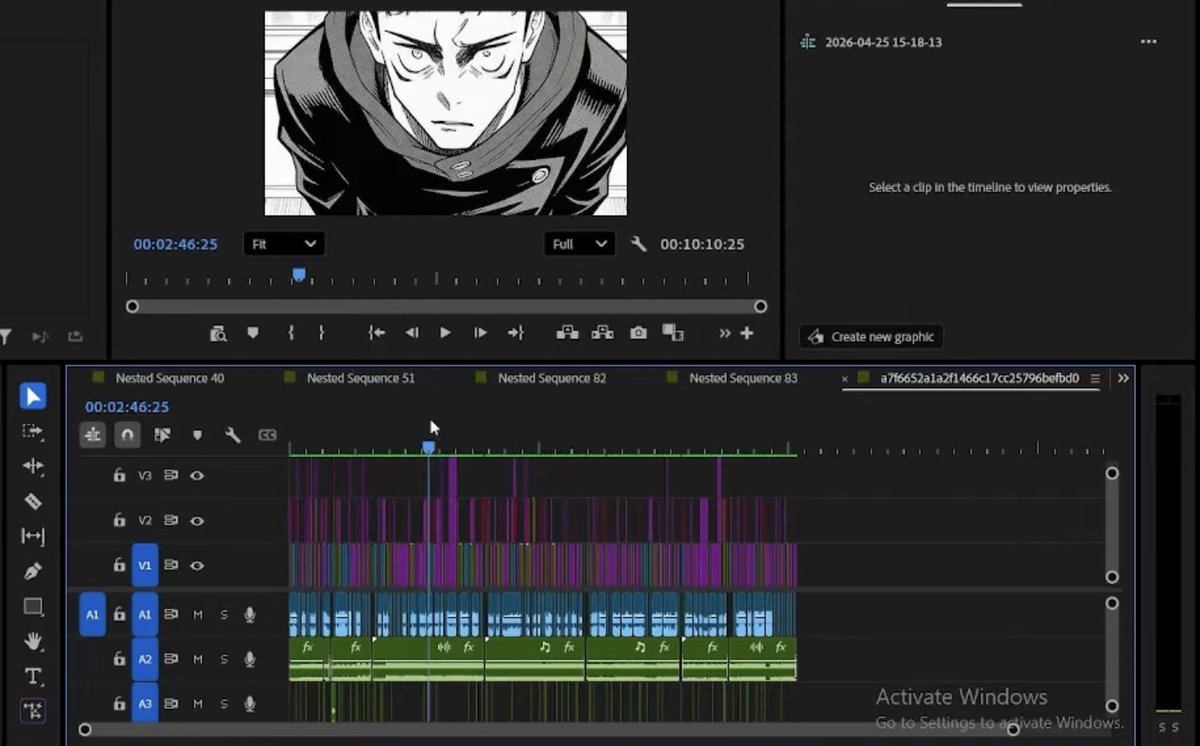Image resolution: width=1200 pixels, height=746 pixels.
Task: Click the Extract button in Program Monitor
Action: 602,333
